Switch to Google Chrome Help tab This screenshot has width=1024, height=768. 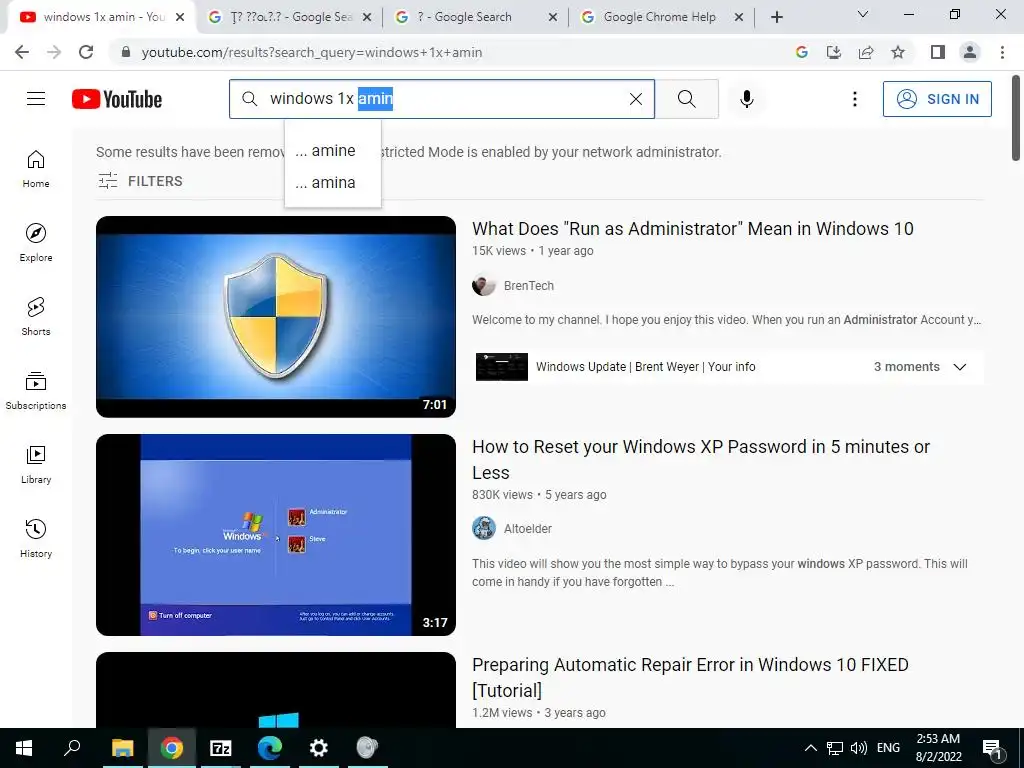click(660, 17)
